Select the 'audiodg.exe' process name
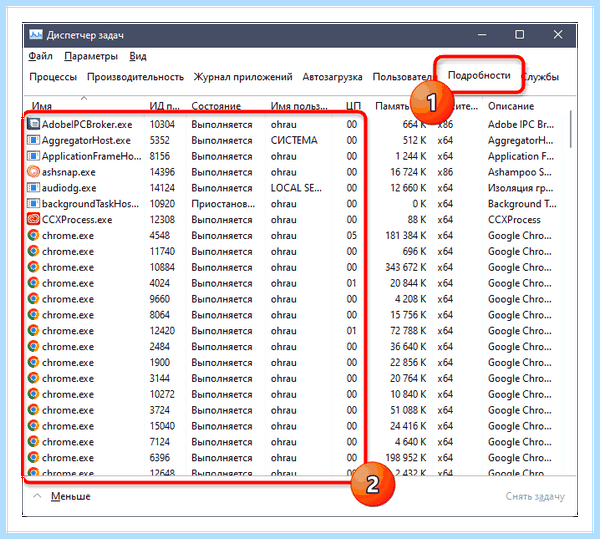 pos(69,188)
